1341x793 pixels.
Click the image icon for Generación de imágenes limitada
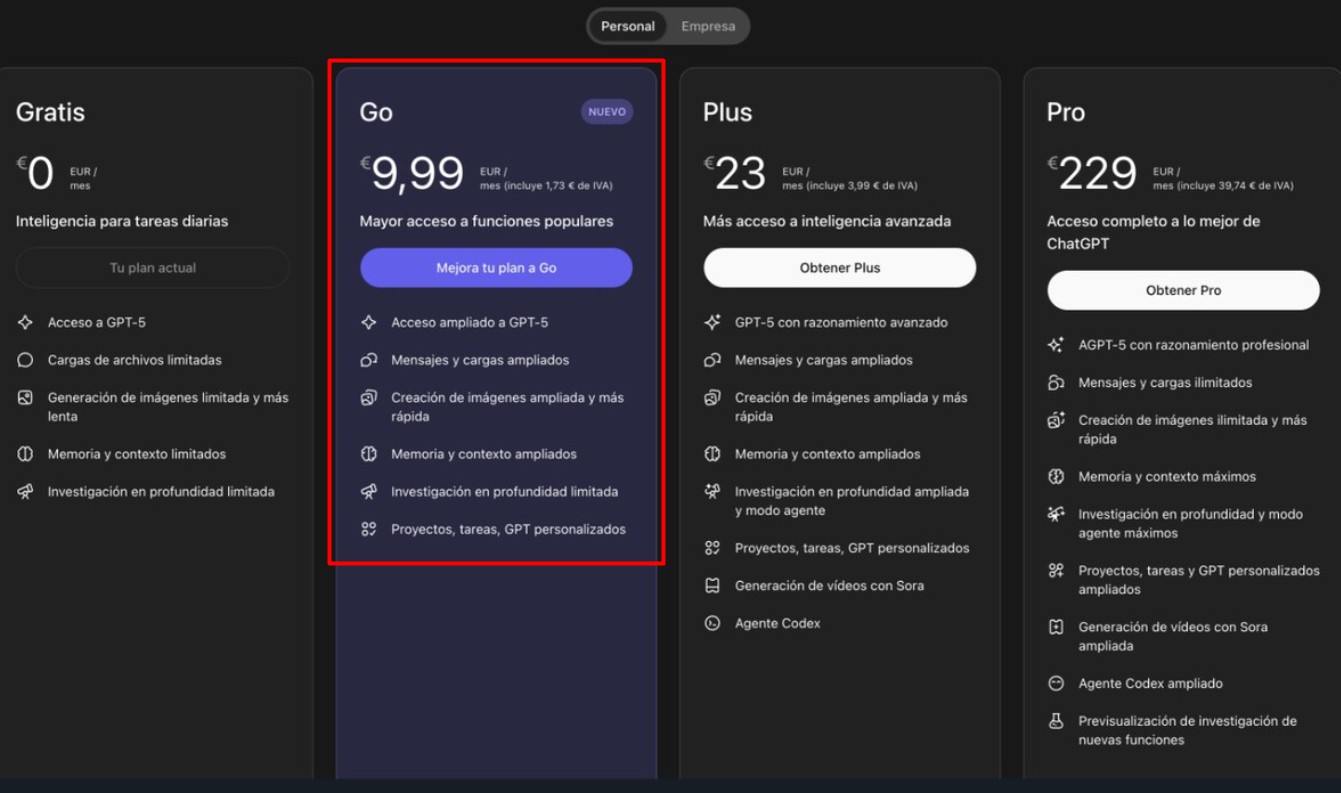point(26,398)
